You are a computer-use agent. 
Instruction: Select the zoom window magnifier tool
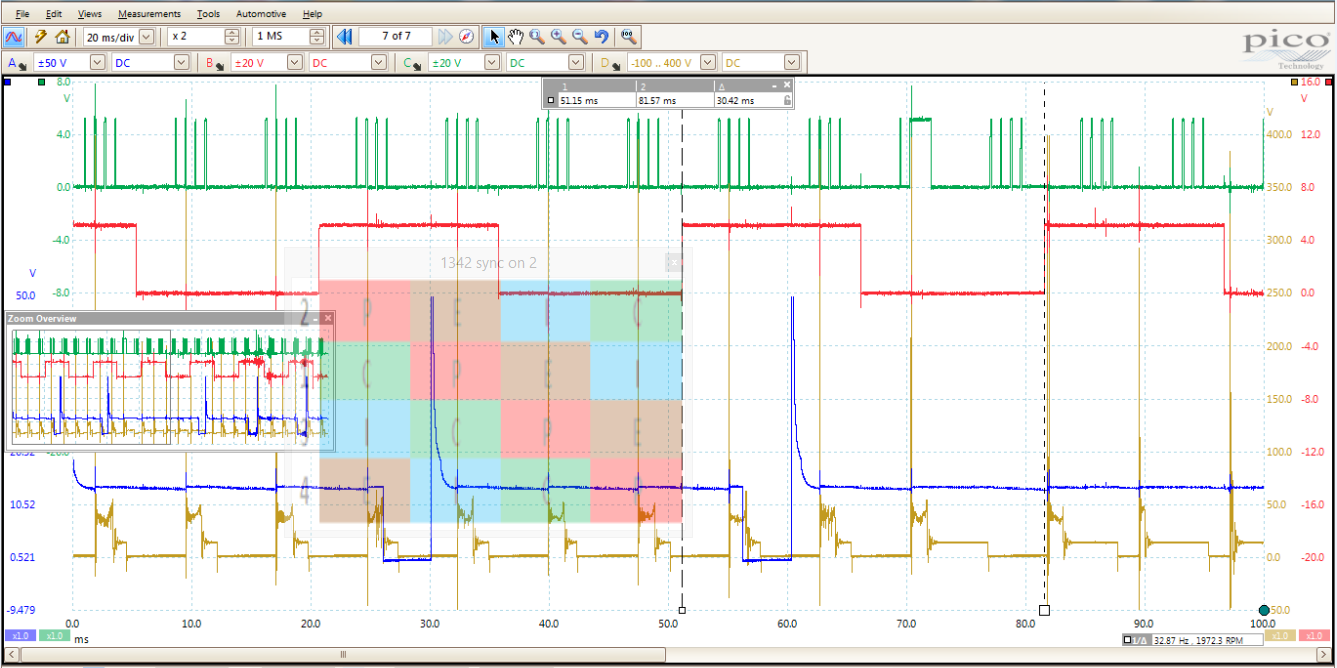537,37
